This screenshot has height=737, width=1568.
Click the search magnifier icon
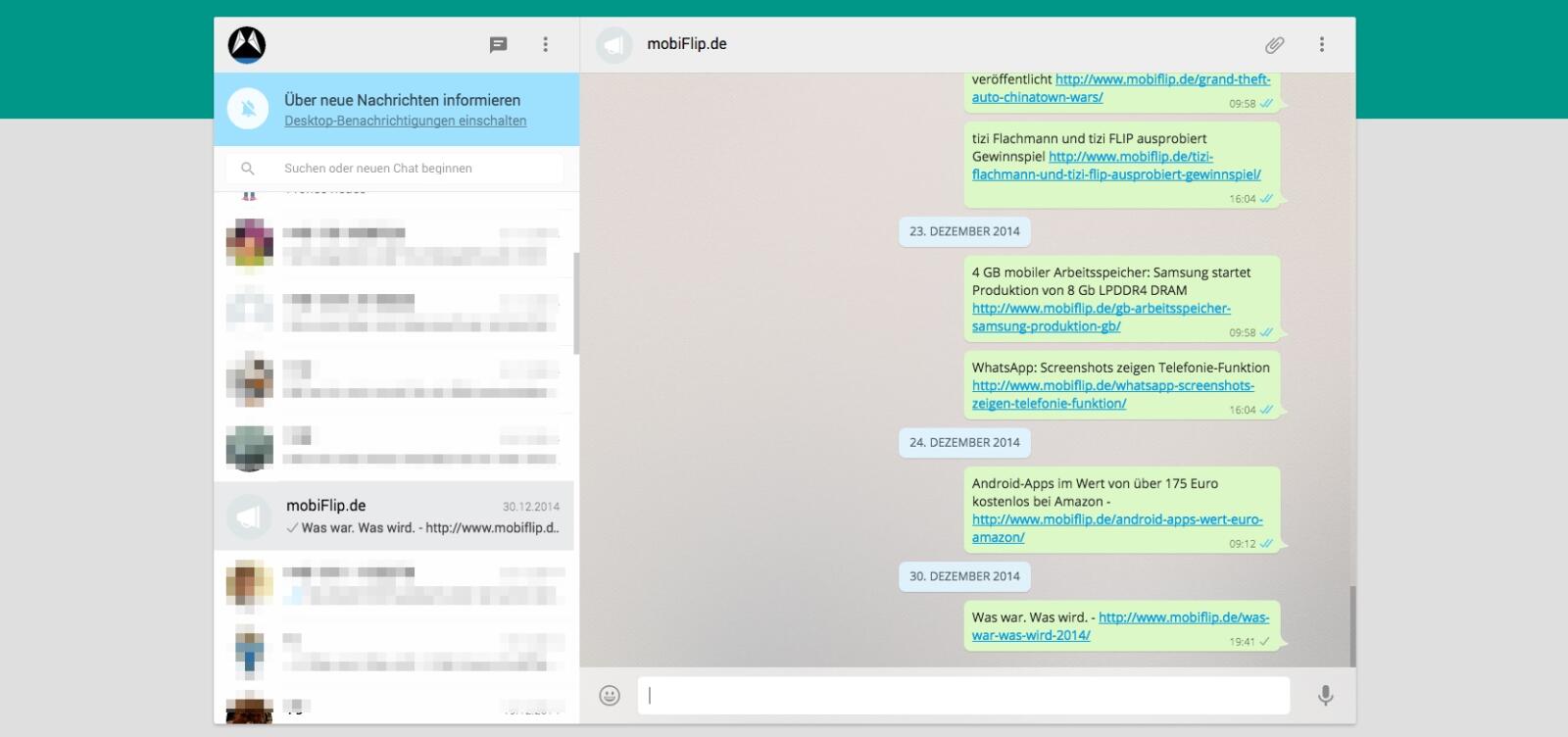[x=248, y=169]
